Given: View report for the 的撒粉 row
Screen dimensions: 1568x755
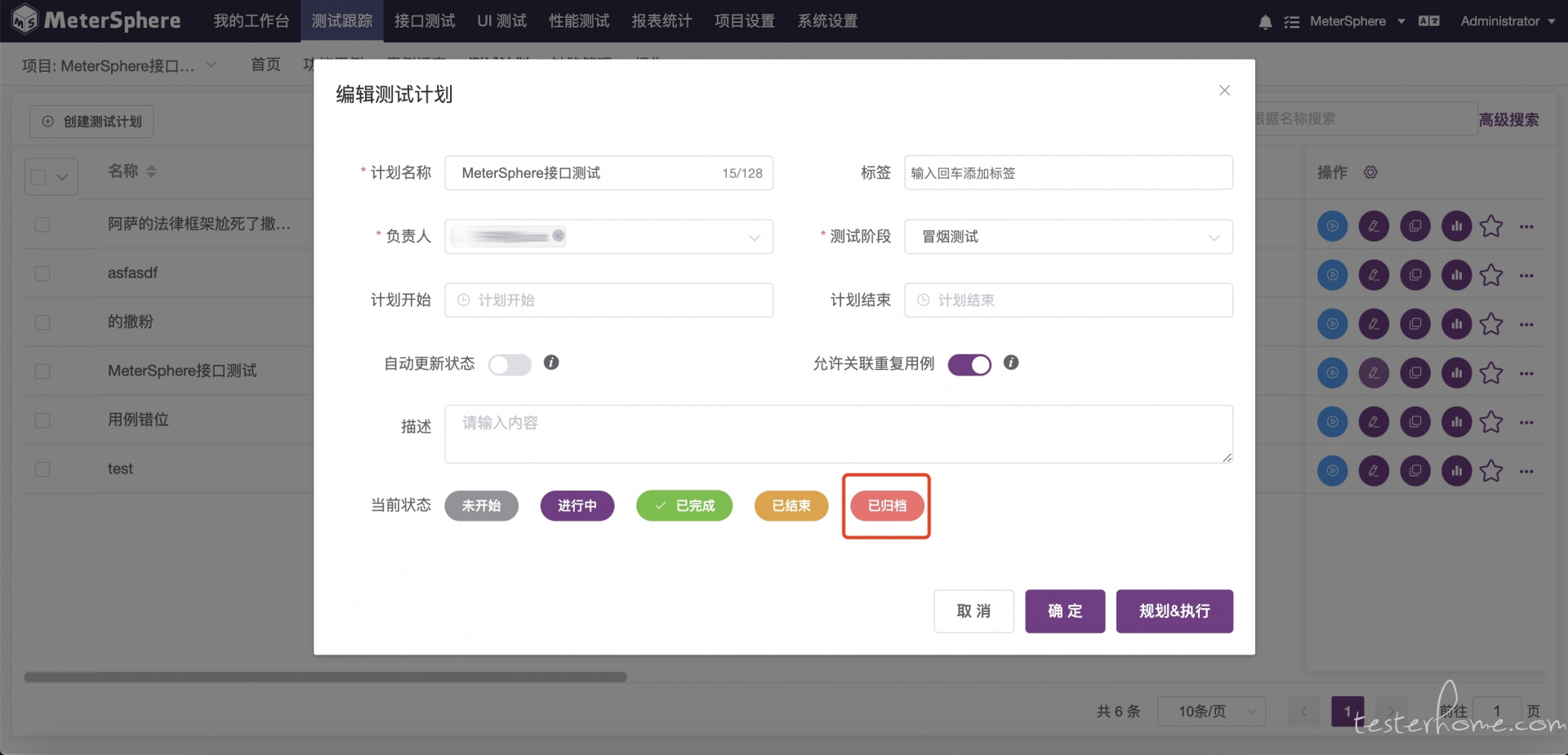Looking at the screenshot, I should point(1456,324).
